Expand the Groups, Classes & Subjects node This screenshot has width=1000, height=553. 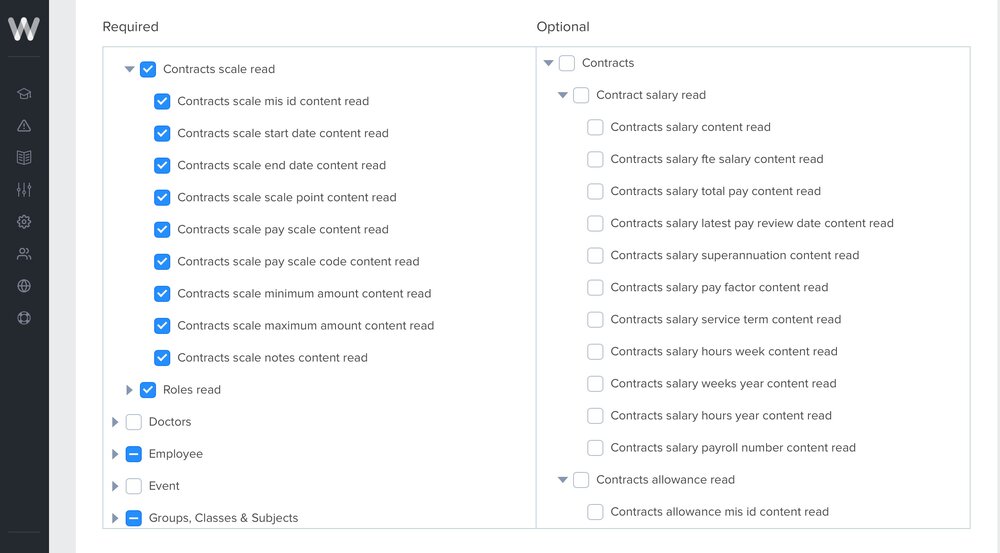tap(115, 518)
